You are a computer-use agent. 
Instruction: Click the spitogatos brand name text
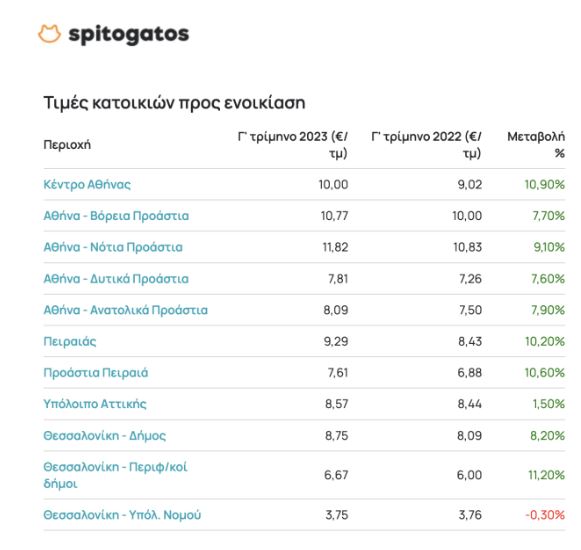tap(129, 35)
